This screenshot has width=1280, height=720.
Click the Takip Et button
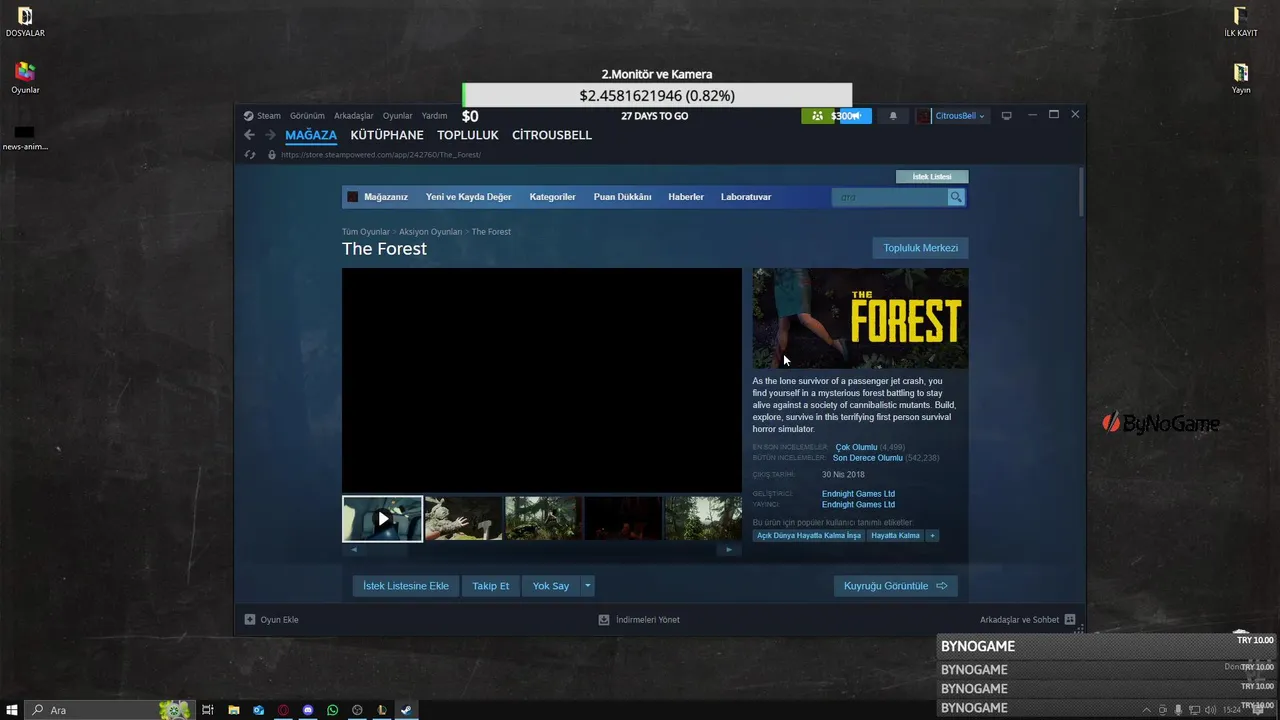pos(490,586)
